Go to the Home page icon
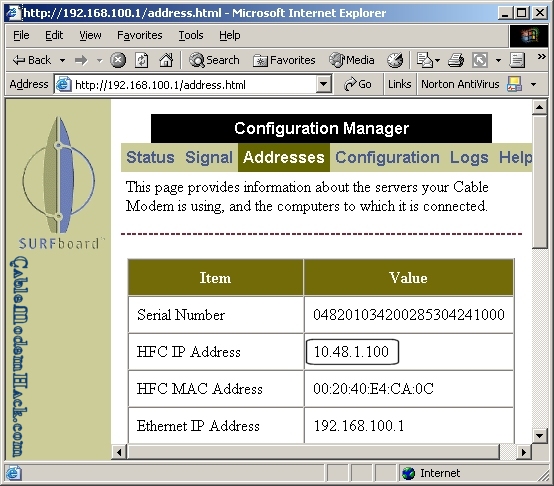Screen dimensions: 554x486 point(166,60)
